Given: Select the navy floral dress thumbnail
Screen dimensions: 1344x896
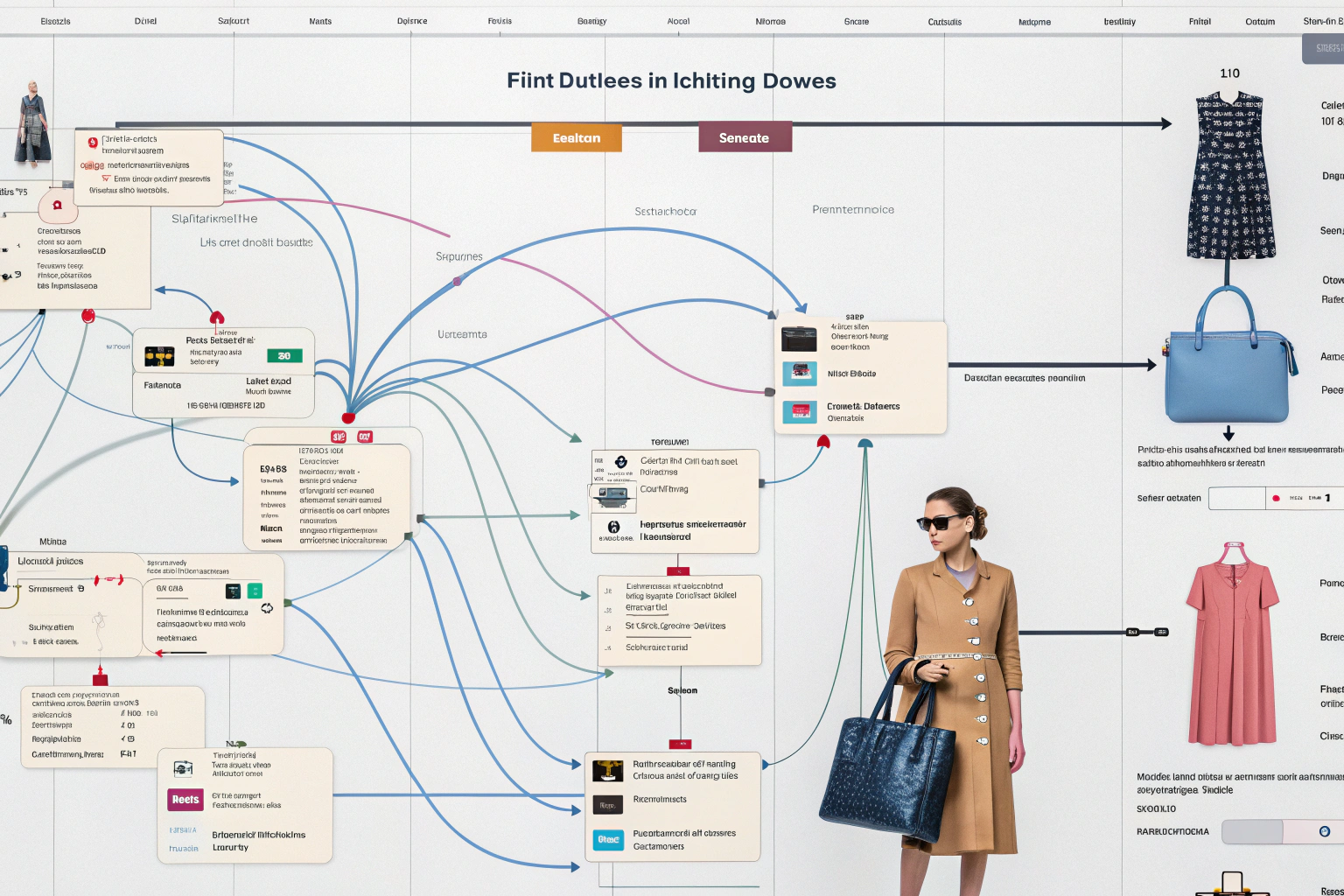Looking at the screenshot, I should (1230, 175).
